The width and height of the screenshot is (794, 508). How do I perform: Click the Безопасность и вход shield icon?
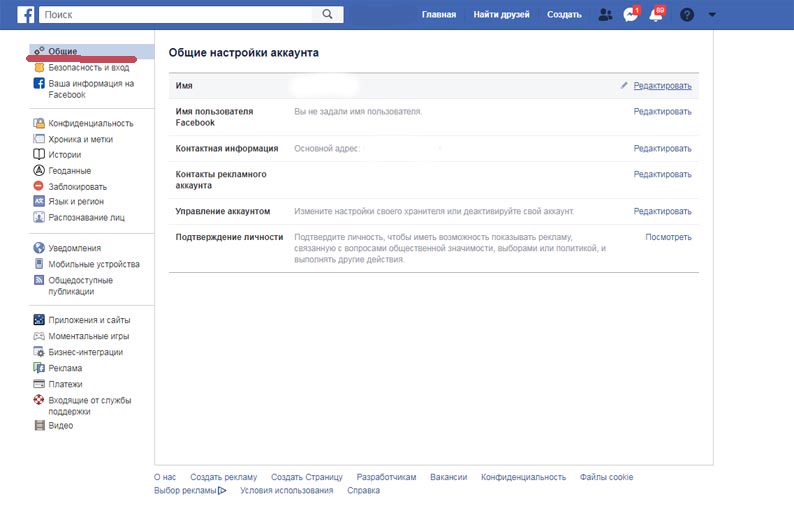click(39, 67)
